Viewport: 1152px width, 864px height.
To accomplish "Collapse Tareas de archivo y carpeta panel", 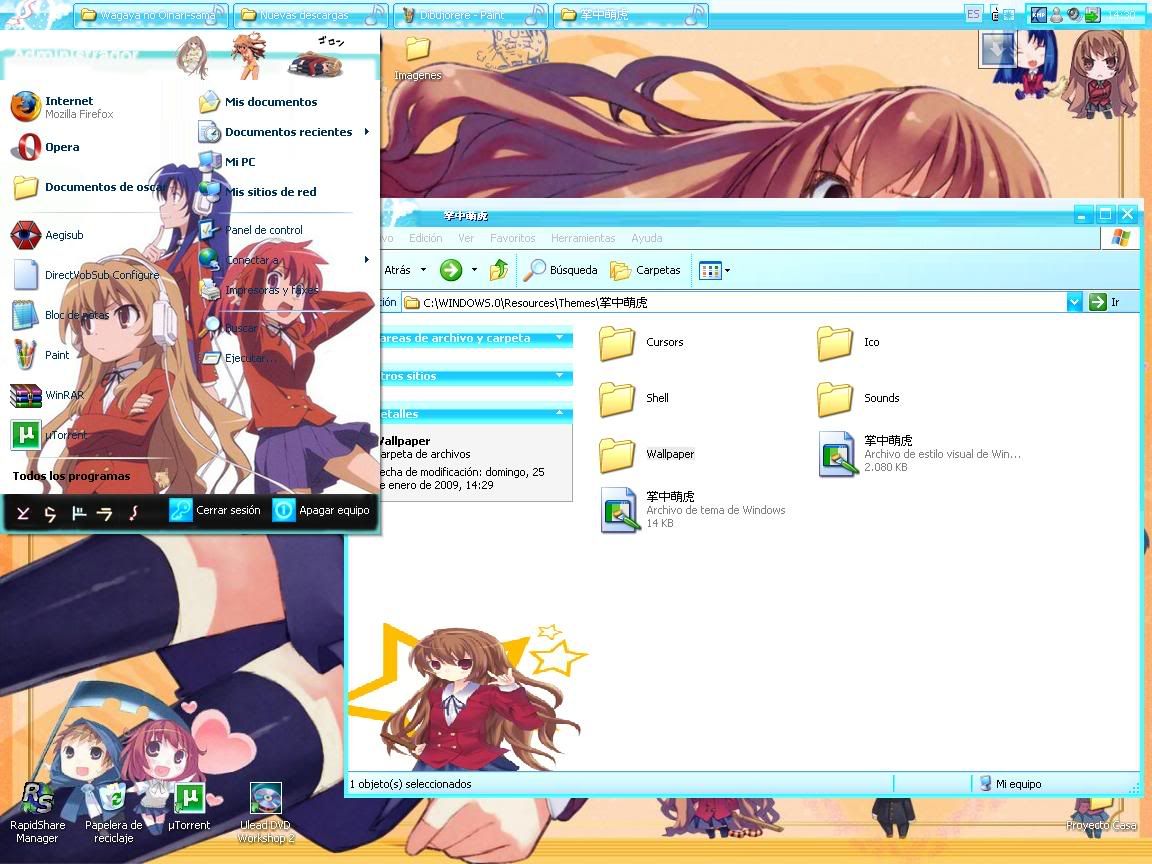I will [x=560, y=337].
